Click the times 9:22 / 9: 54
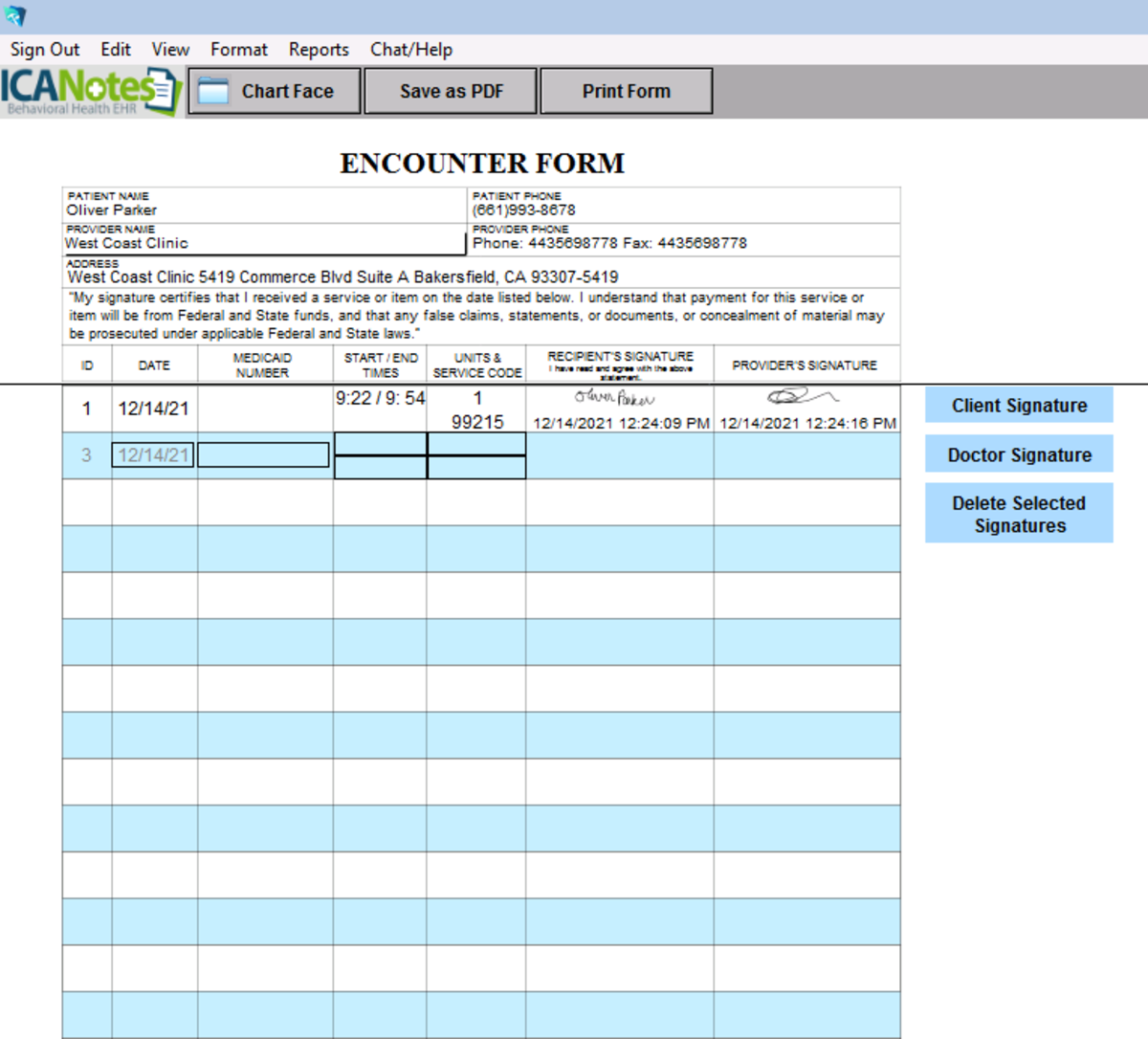This screenshot has width=1148, height=1039. (x=380, y=398)
